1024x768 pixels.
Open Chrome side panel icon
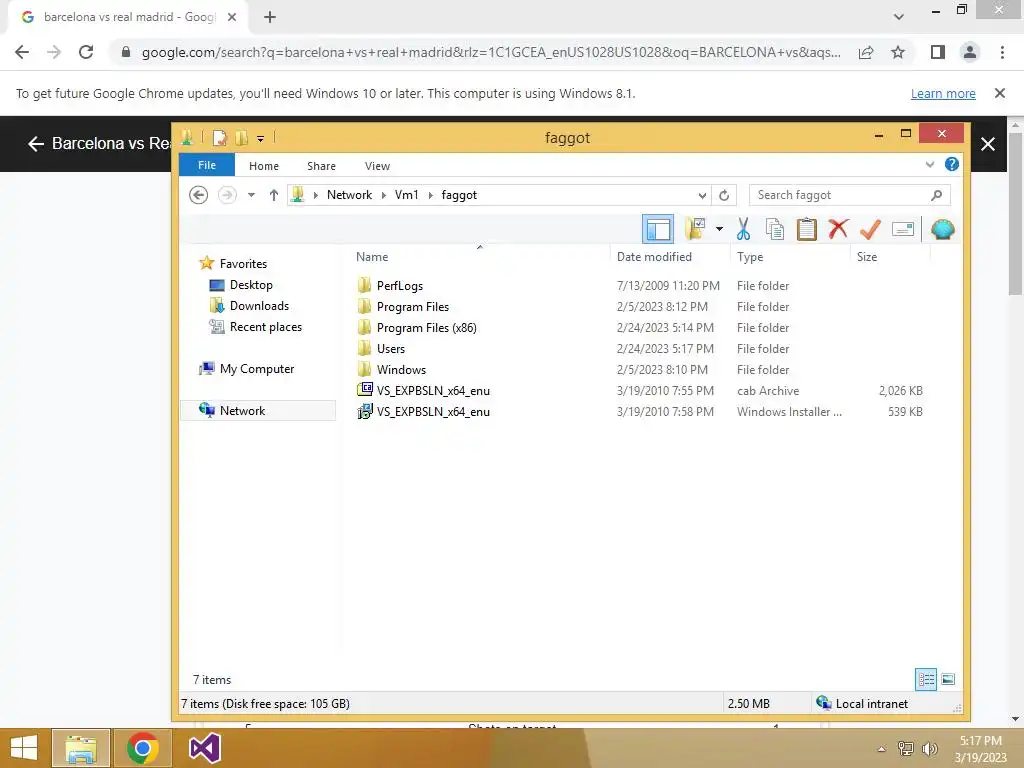[x=937, y=52]
